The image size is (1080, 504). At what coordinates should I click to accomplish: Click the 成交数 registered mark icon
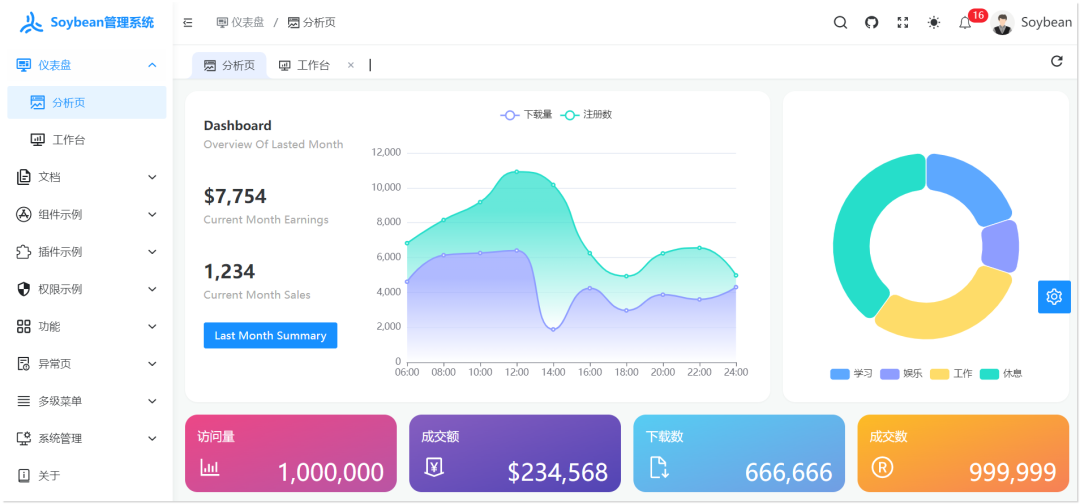(882, 468)
